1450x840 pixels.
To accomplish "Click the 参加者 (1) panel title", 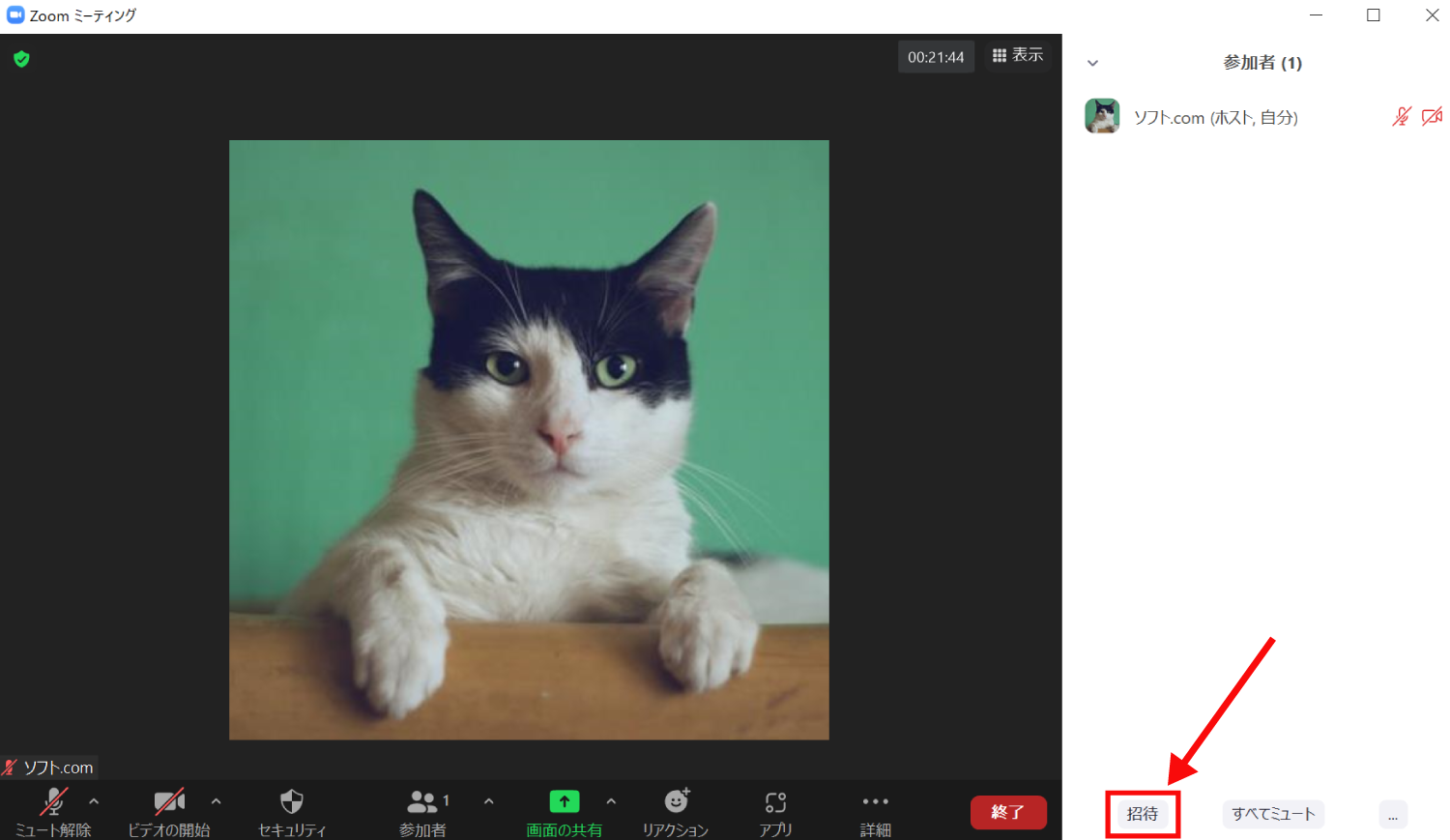I will pyautogui.click(x=1262, y=63).
